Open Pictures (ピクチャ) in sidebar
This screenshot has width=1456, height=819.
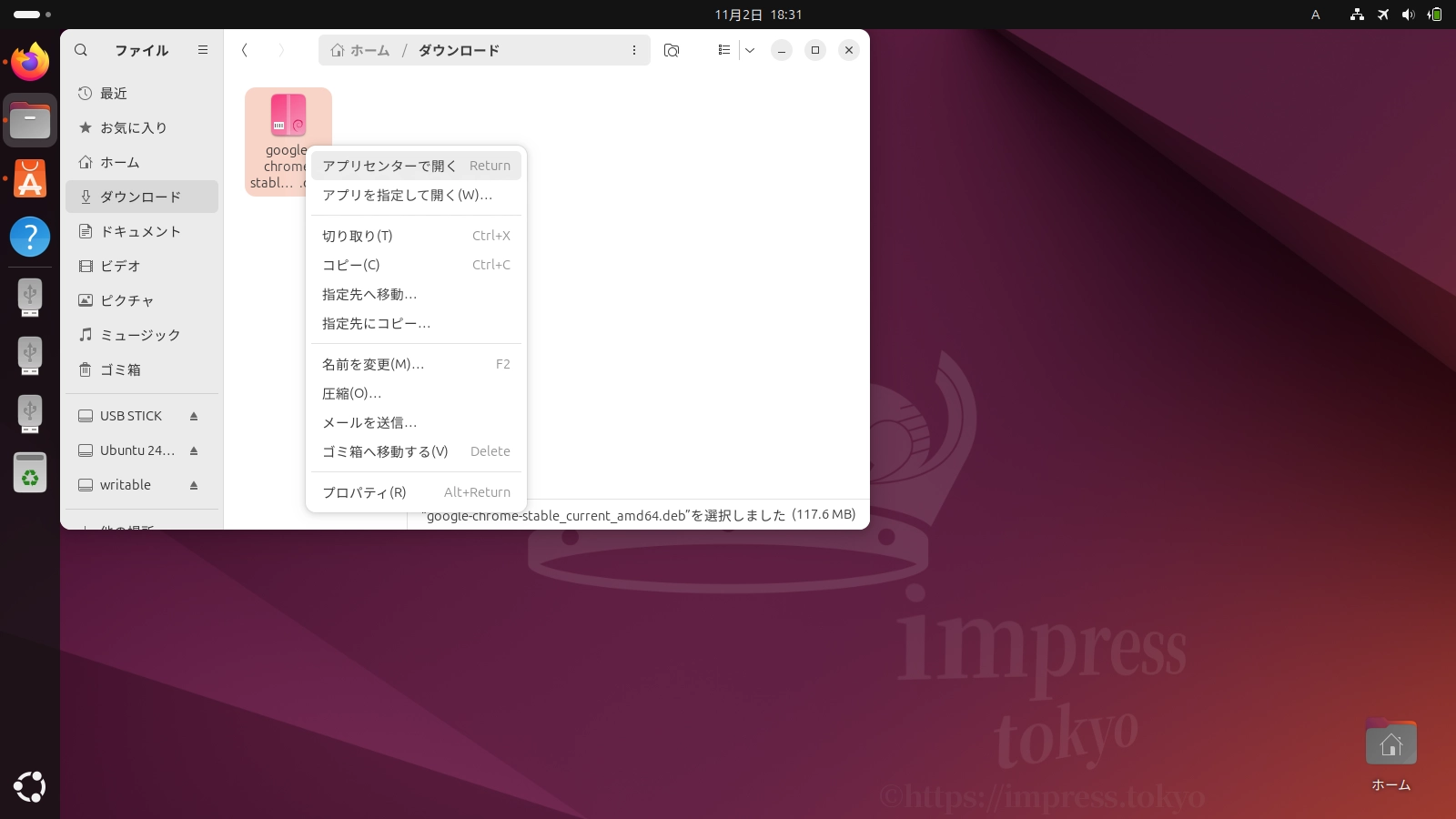(142, 300)
